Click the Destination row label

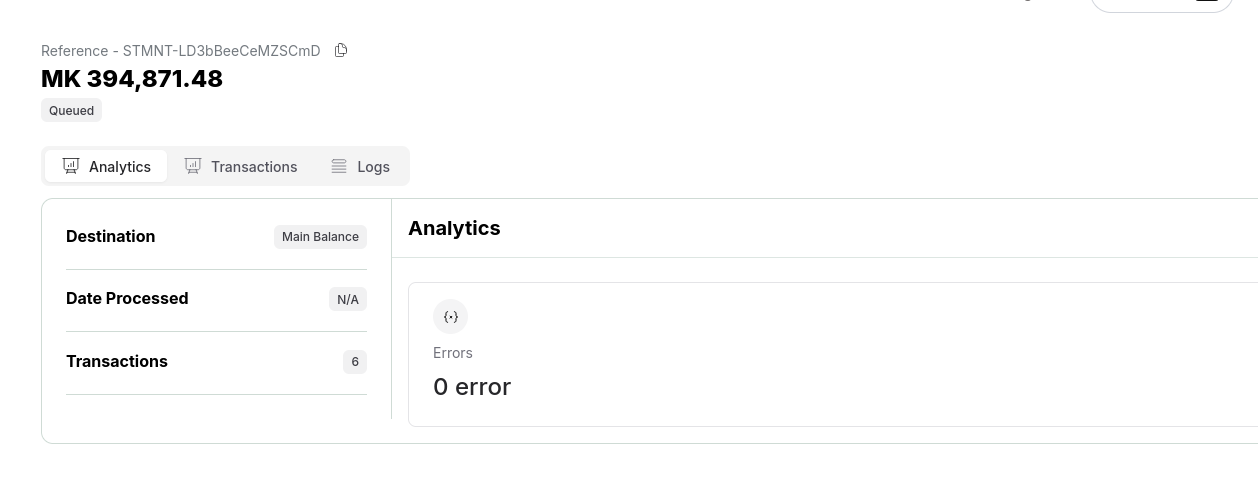(111, 237)
